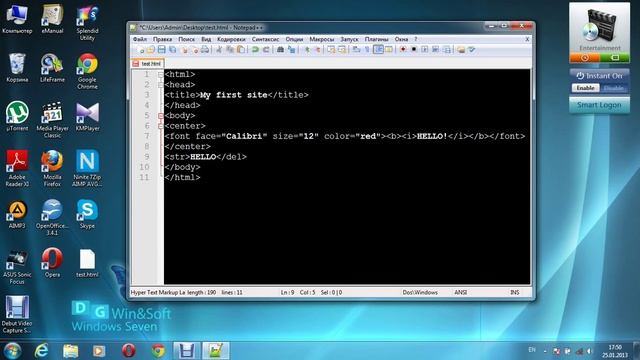The image size is (640, 360).
Task: Click the Dos\Windows status bar field
Action: point(420,293)
